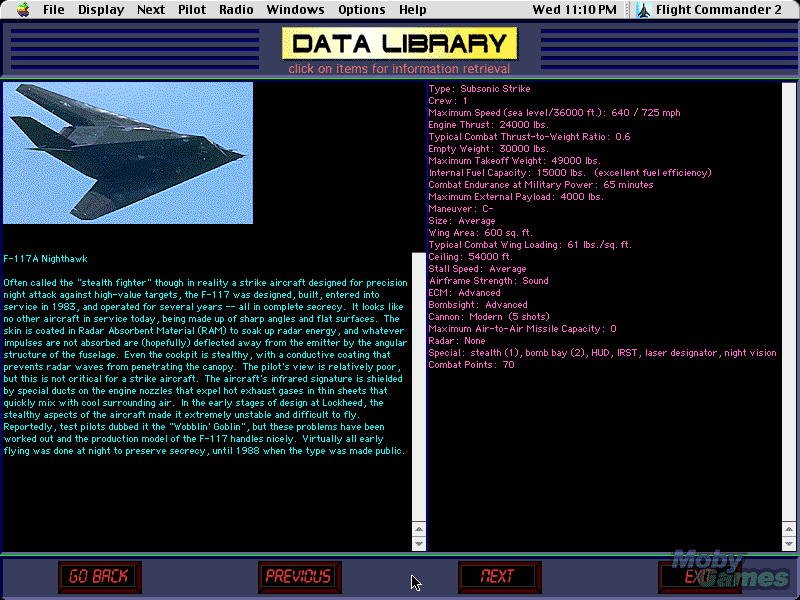Click the 'Typical Combat Thrust-to-Weight Ratio' line
The image size is (800, 600).
click(529, 137)
